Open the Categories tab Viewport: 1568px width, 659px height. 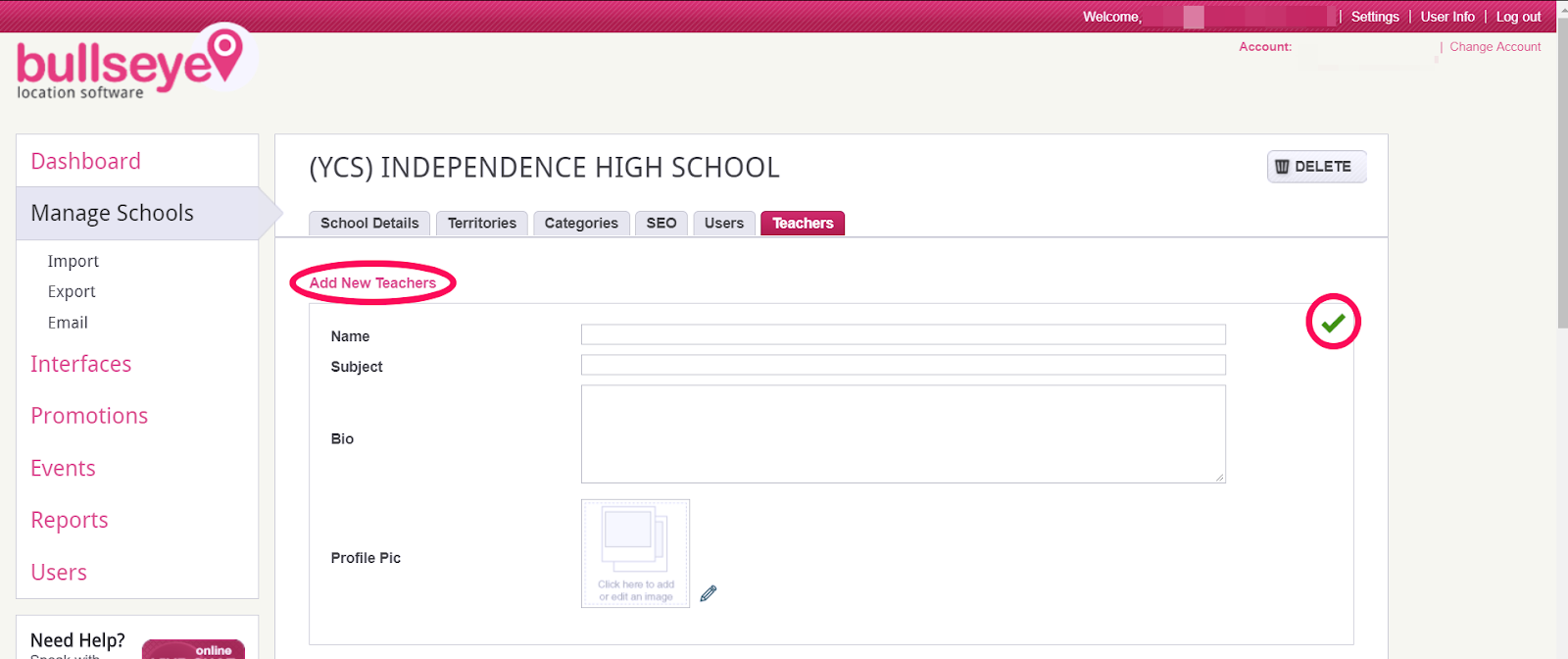tap(581, 224)
